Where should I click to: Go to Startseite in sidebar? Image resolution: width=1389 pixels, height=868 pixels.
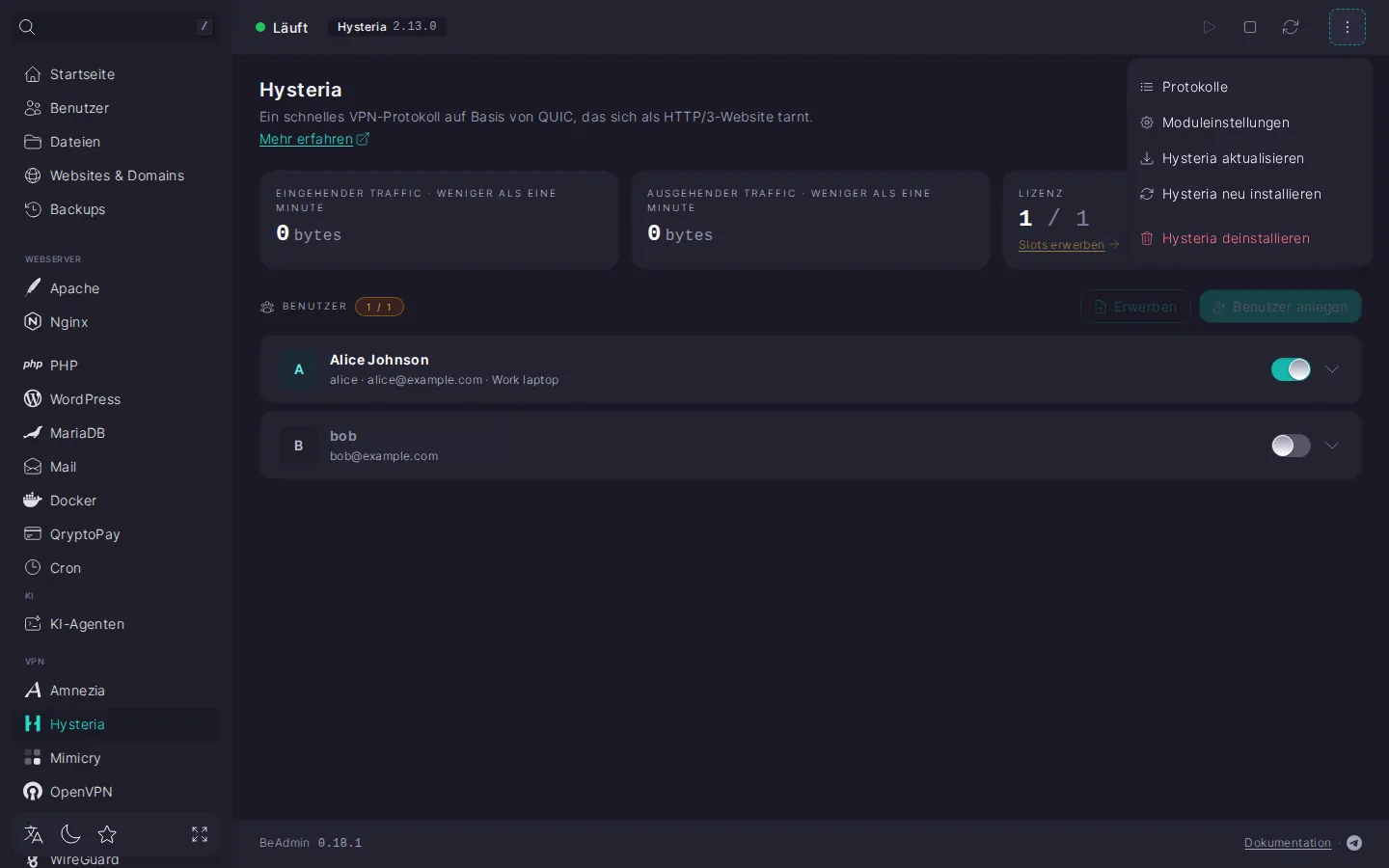[x=116, y=74]
